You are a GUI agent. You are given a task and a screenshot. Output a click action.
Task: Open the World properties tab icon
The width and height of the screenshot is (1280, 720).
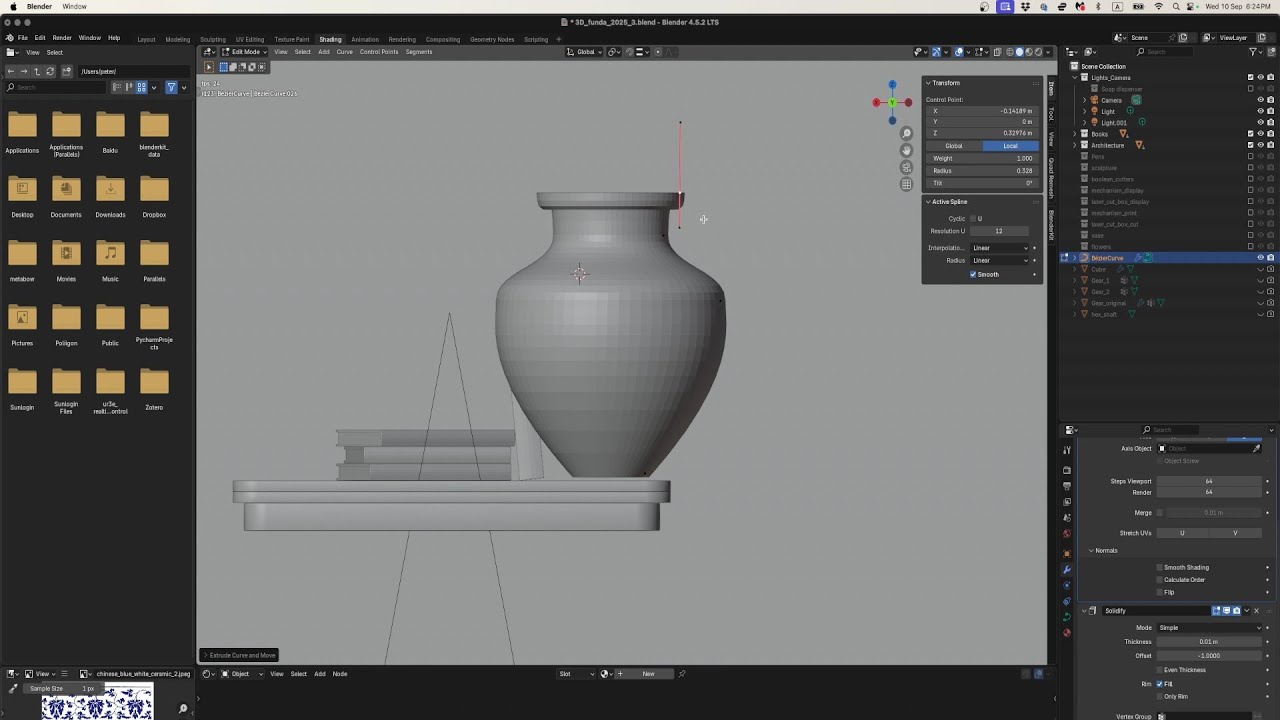(x=1067, y=534)
